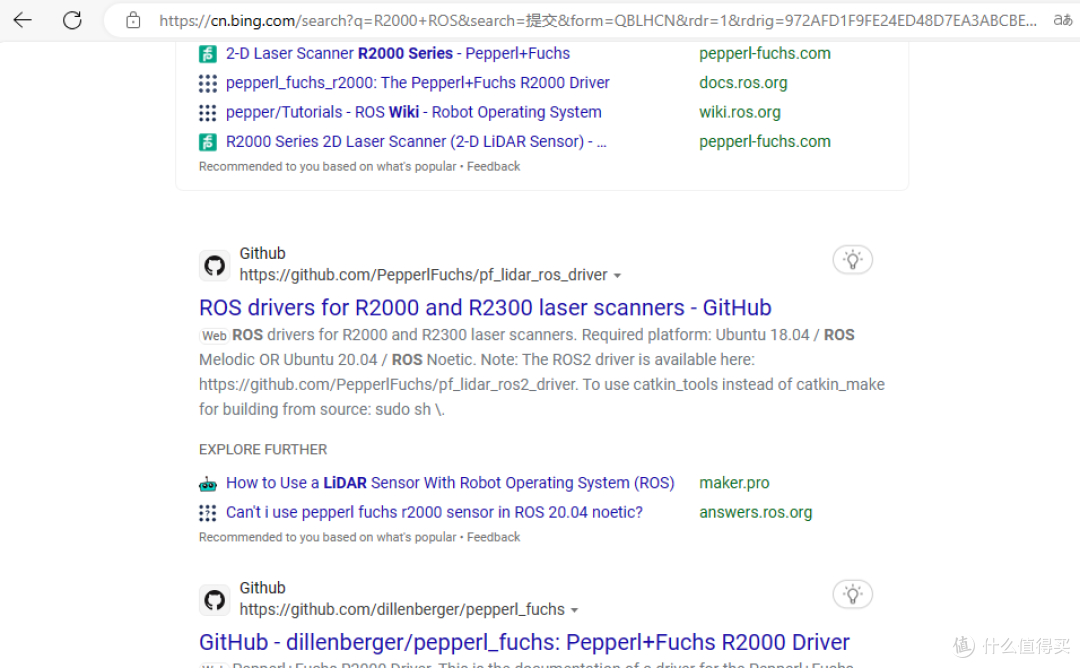1080x668 pixels.
Task: Click ROS dots icon beside Can't i use pepperl fuchs
Action: tap(207, 513)
